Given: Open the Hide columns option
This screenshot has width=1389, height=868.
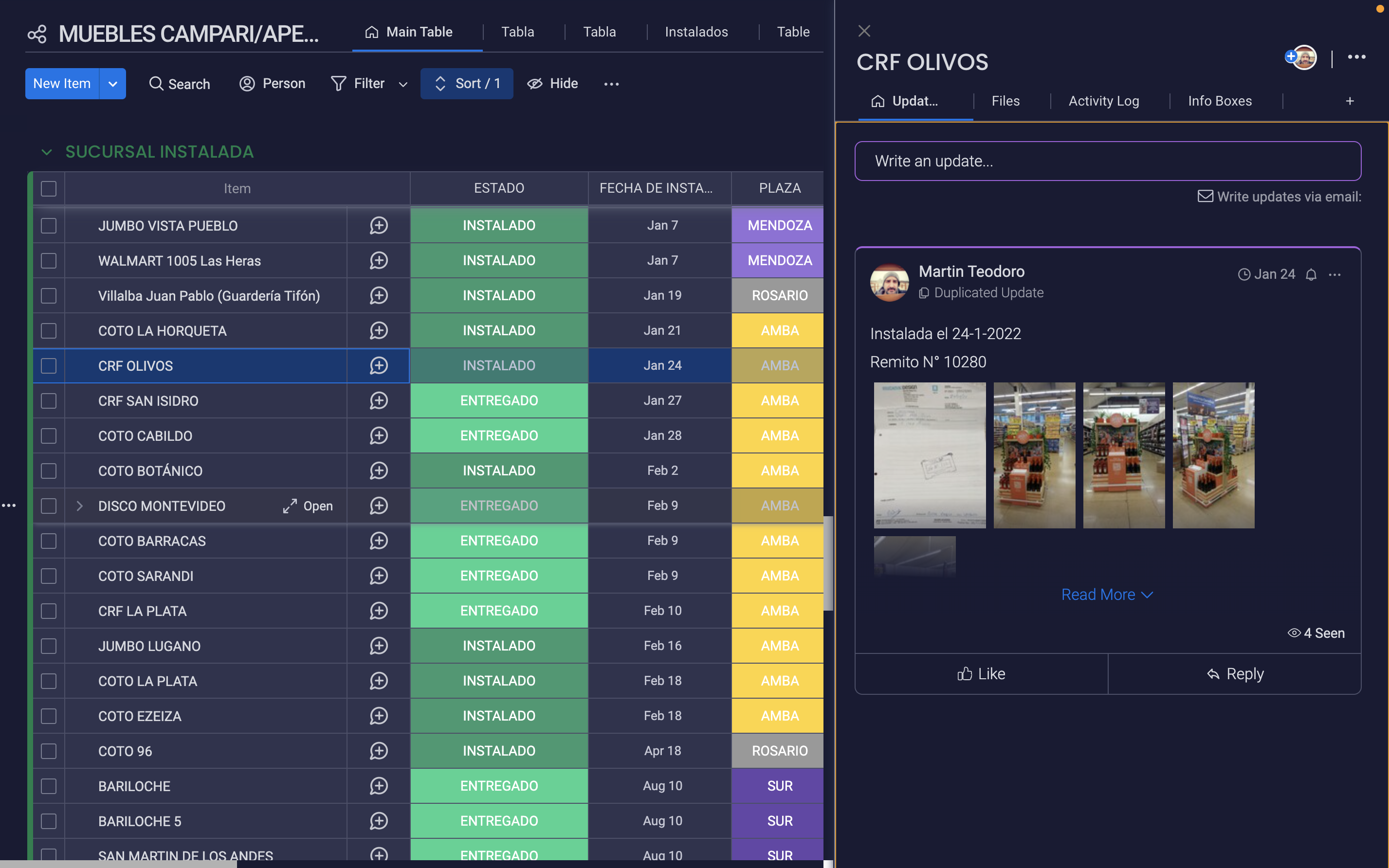Looking at the screenshot, I should [552, 84].
